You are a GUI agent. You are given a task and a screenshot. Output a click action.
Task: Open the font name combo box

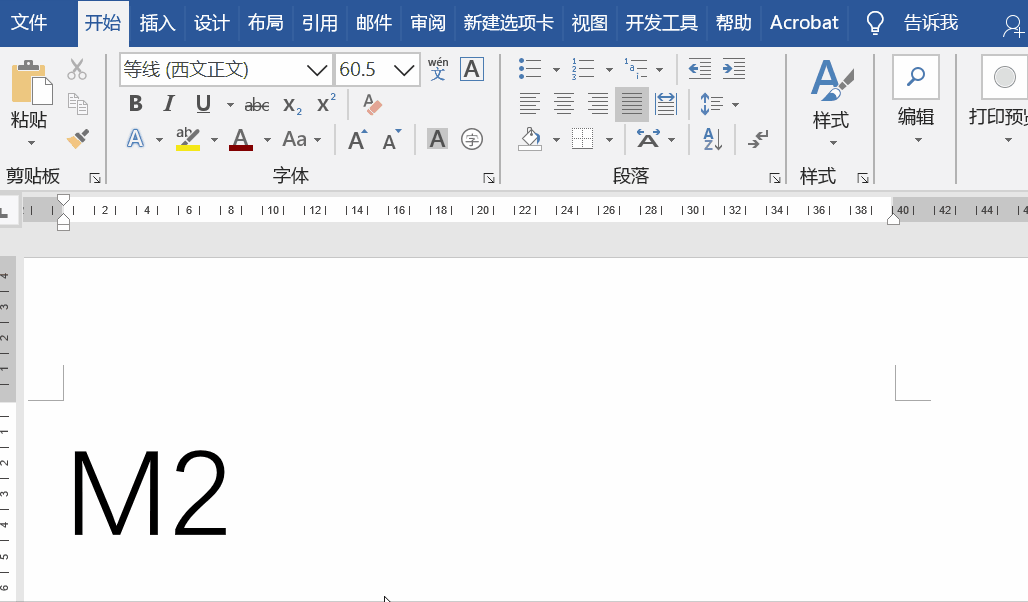(226, 70)
